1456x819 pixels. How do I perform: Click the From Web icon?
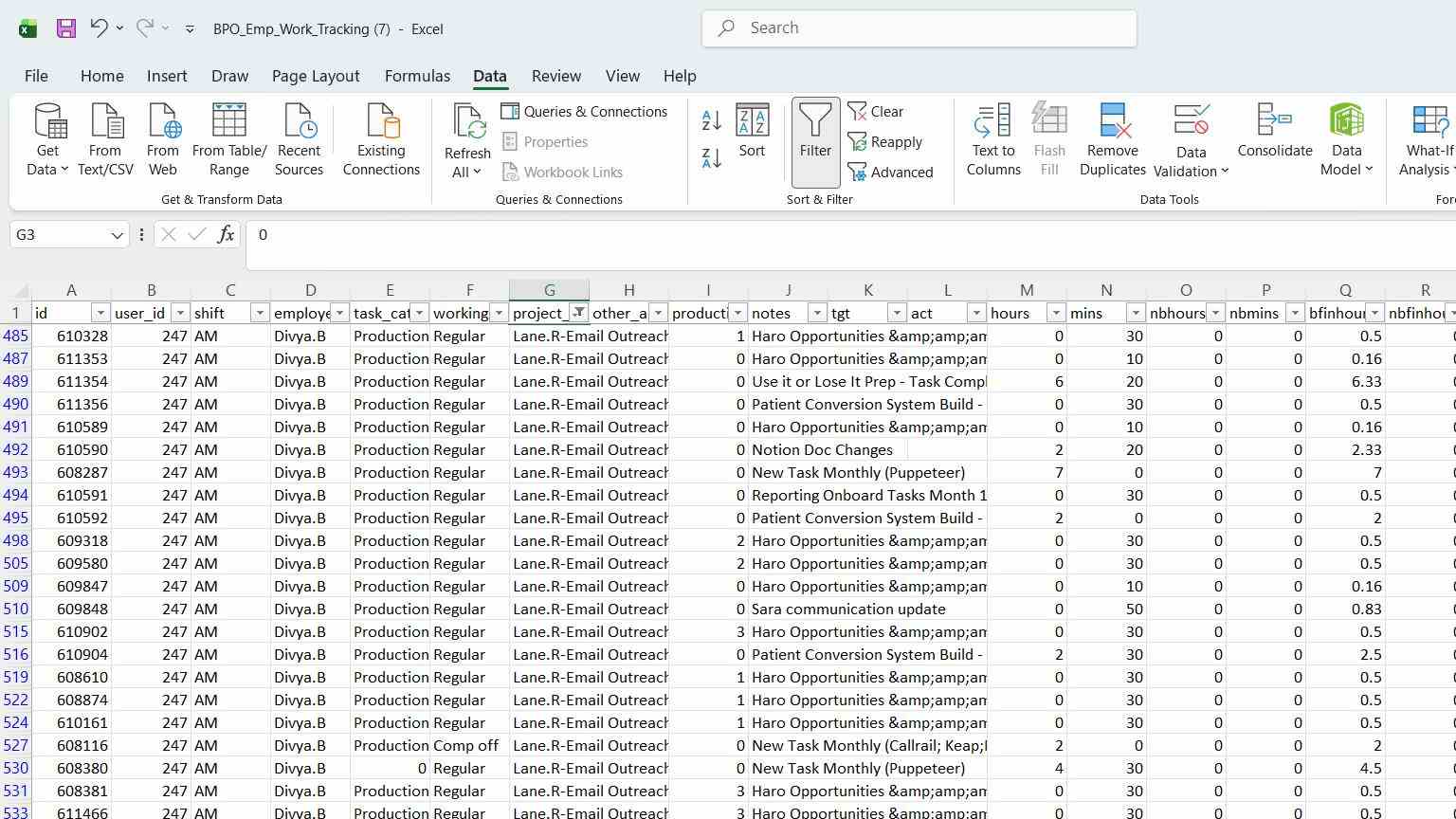coord(162,140)
